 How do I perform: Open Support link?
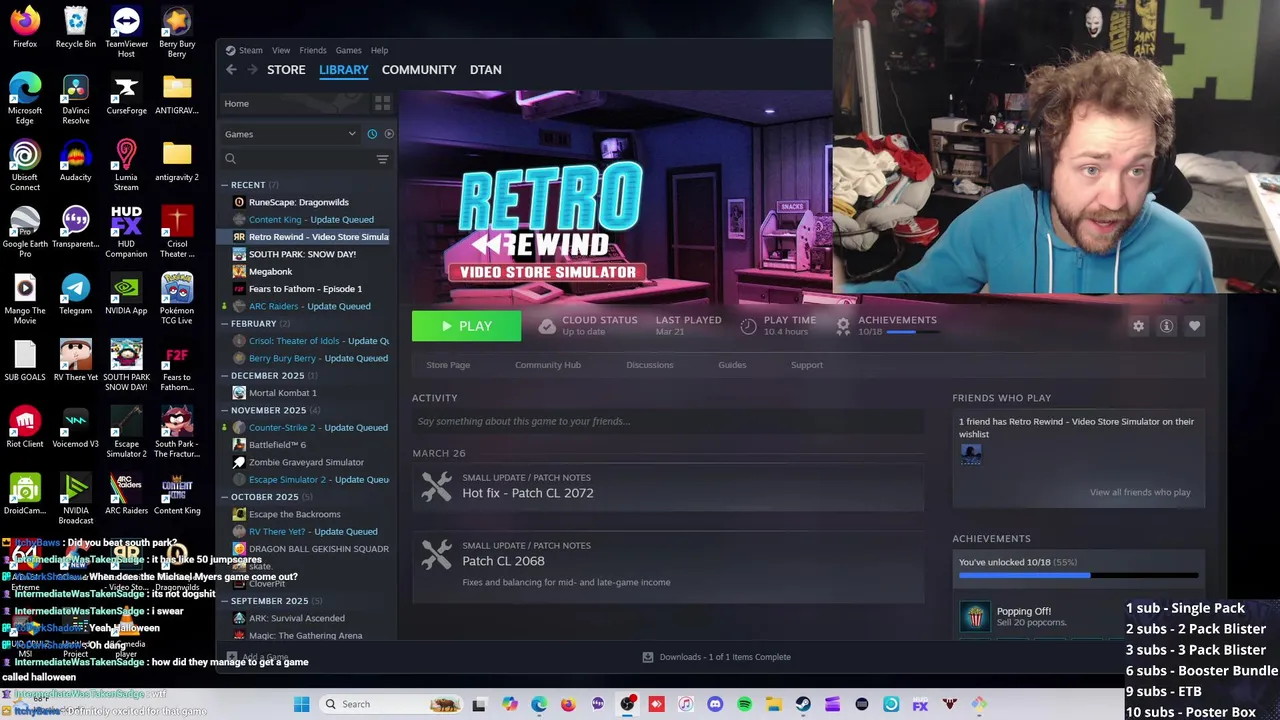point(807,365)
